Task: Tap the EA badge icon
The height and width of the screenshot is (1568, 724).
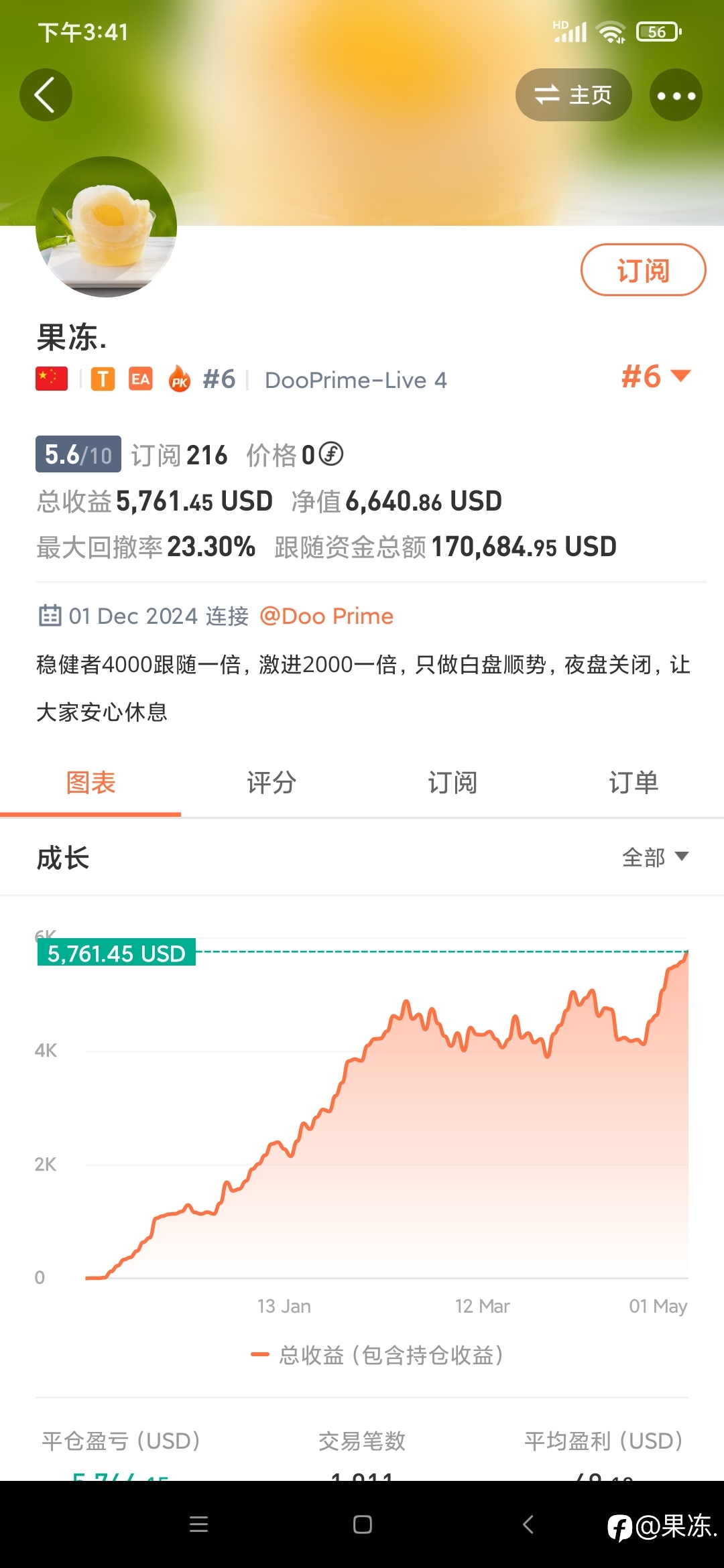Action: 141,379
